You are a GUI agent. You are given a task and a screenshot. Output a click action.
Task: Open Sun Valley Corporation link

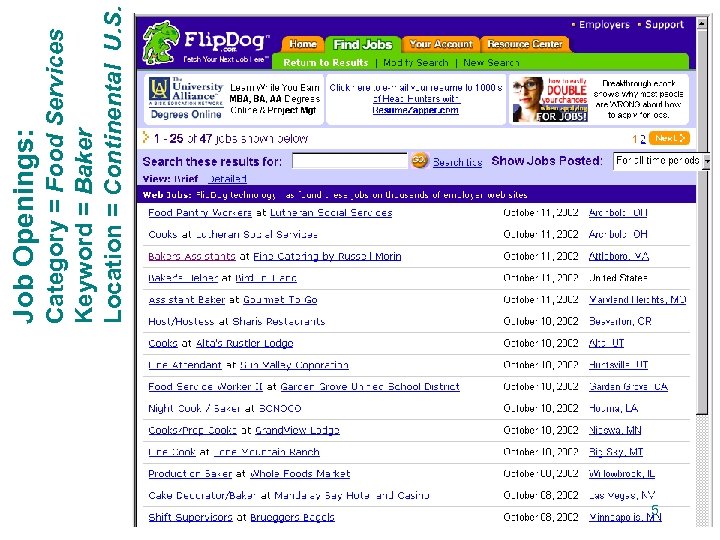coord(294,365)
